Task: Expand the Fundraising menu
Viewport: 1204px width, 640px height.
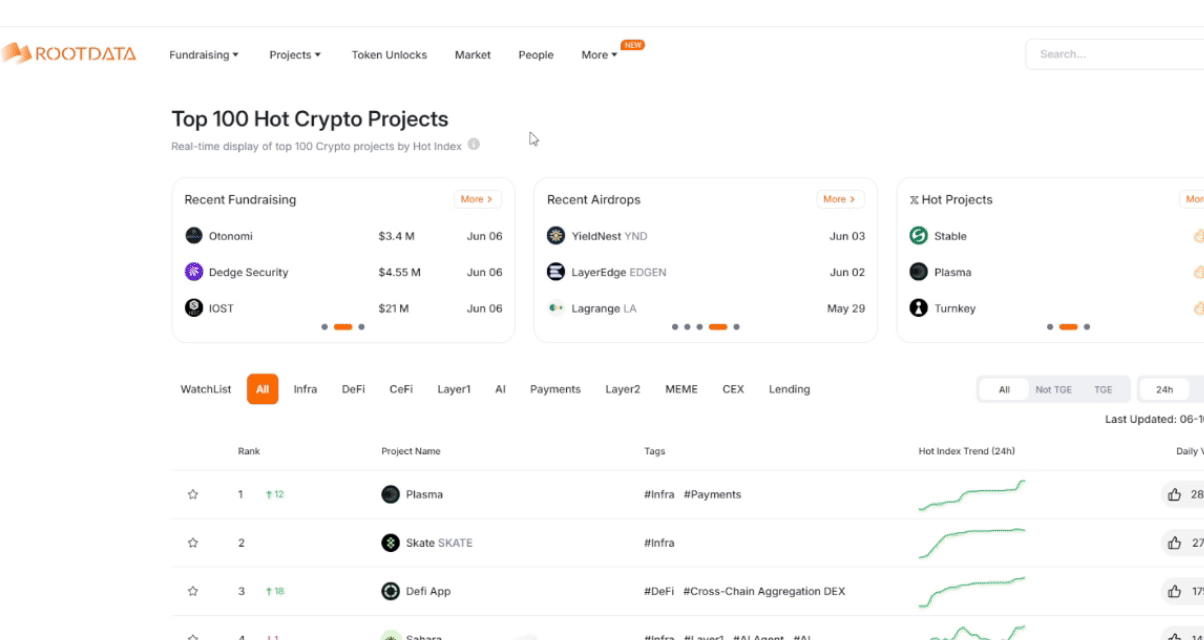Action: point(204,55)
